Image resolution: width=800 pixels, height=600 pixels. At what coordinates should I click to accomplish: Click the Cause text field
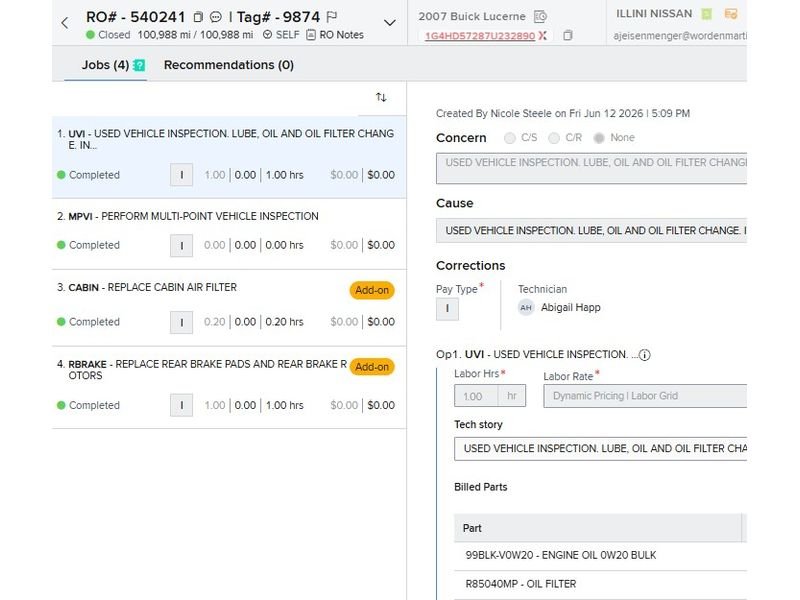(x=591, y=231)
